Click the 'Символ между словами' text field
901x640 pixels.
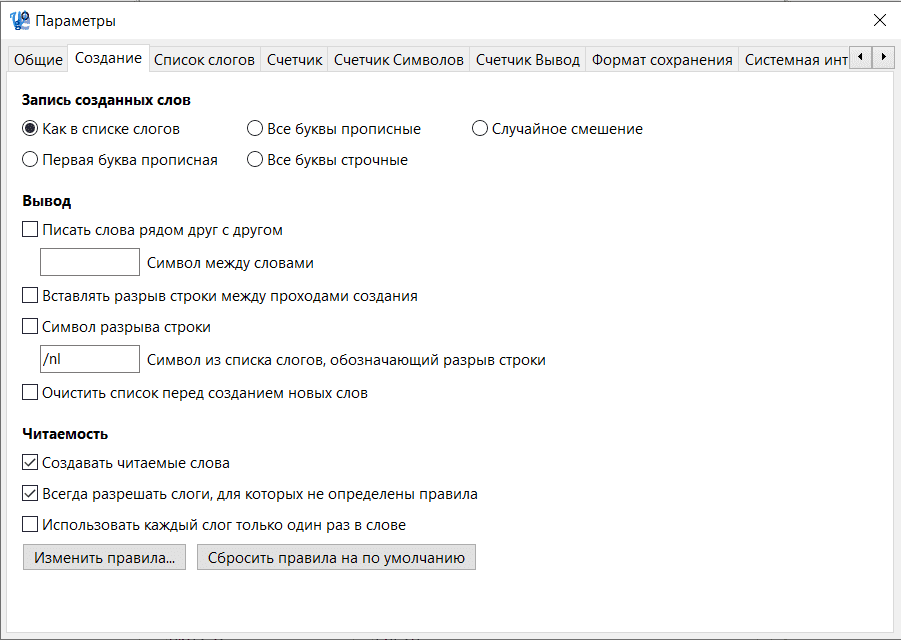[90, 263]
